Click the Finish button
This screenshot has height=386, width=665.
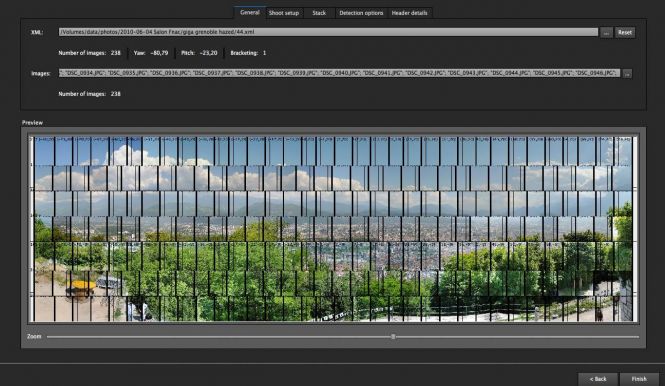click(x=639, y=379)
